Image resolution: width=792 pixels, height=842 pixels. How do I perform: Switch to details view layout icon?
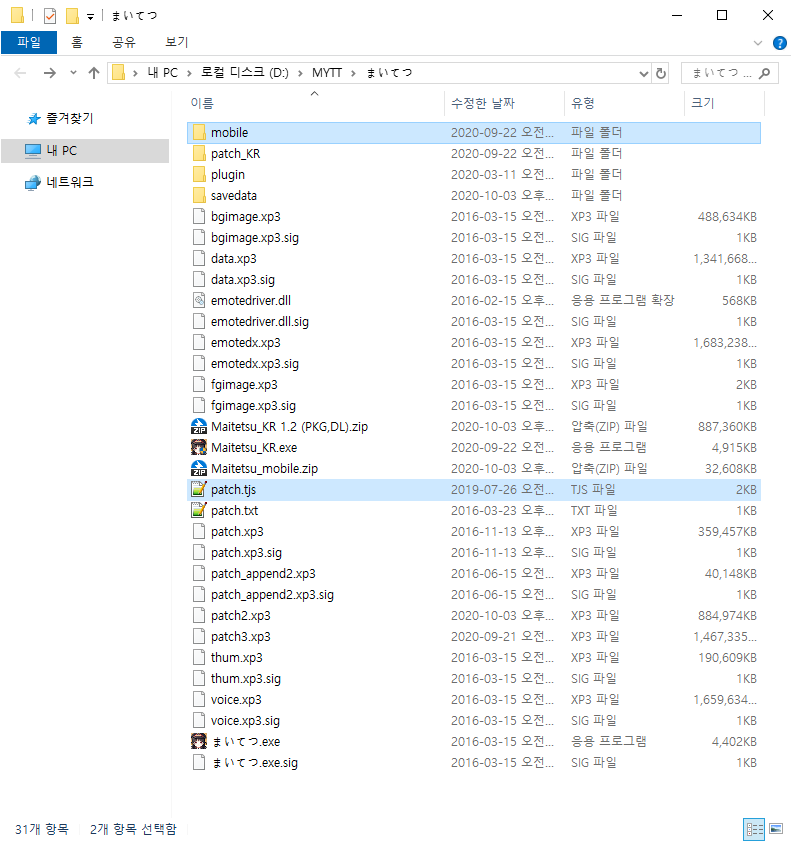click(x=754, y=829)
